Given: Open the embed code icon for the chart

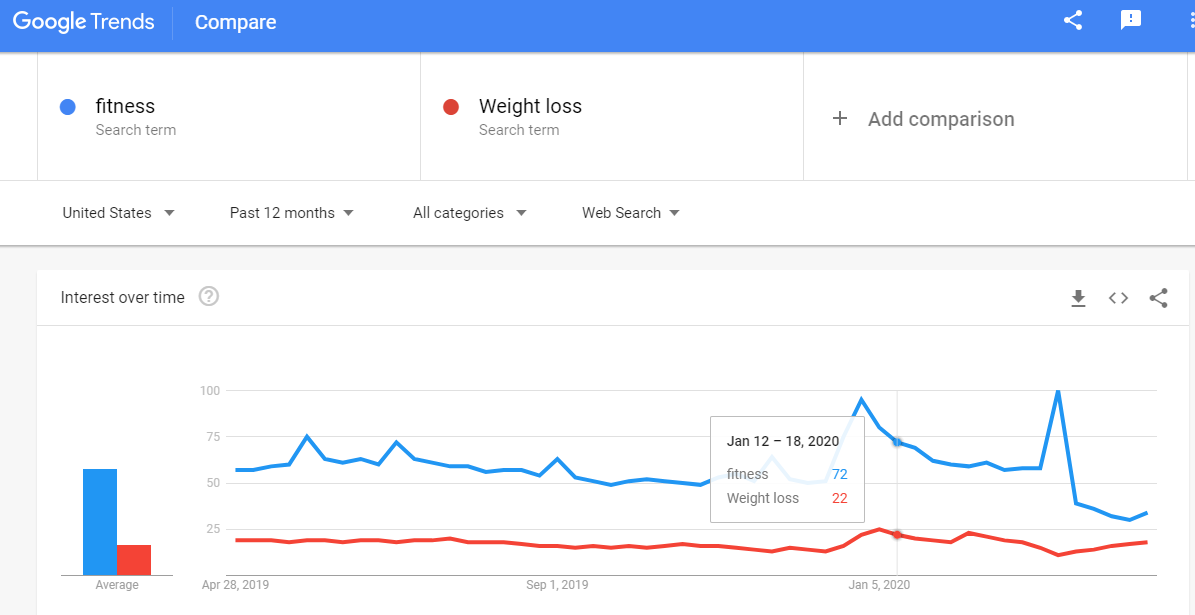Looking at the screenshot, I should click(x=1118, y=298).
